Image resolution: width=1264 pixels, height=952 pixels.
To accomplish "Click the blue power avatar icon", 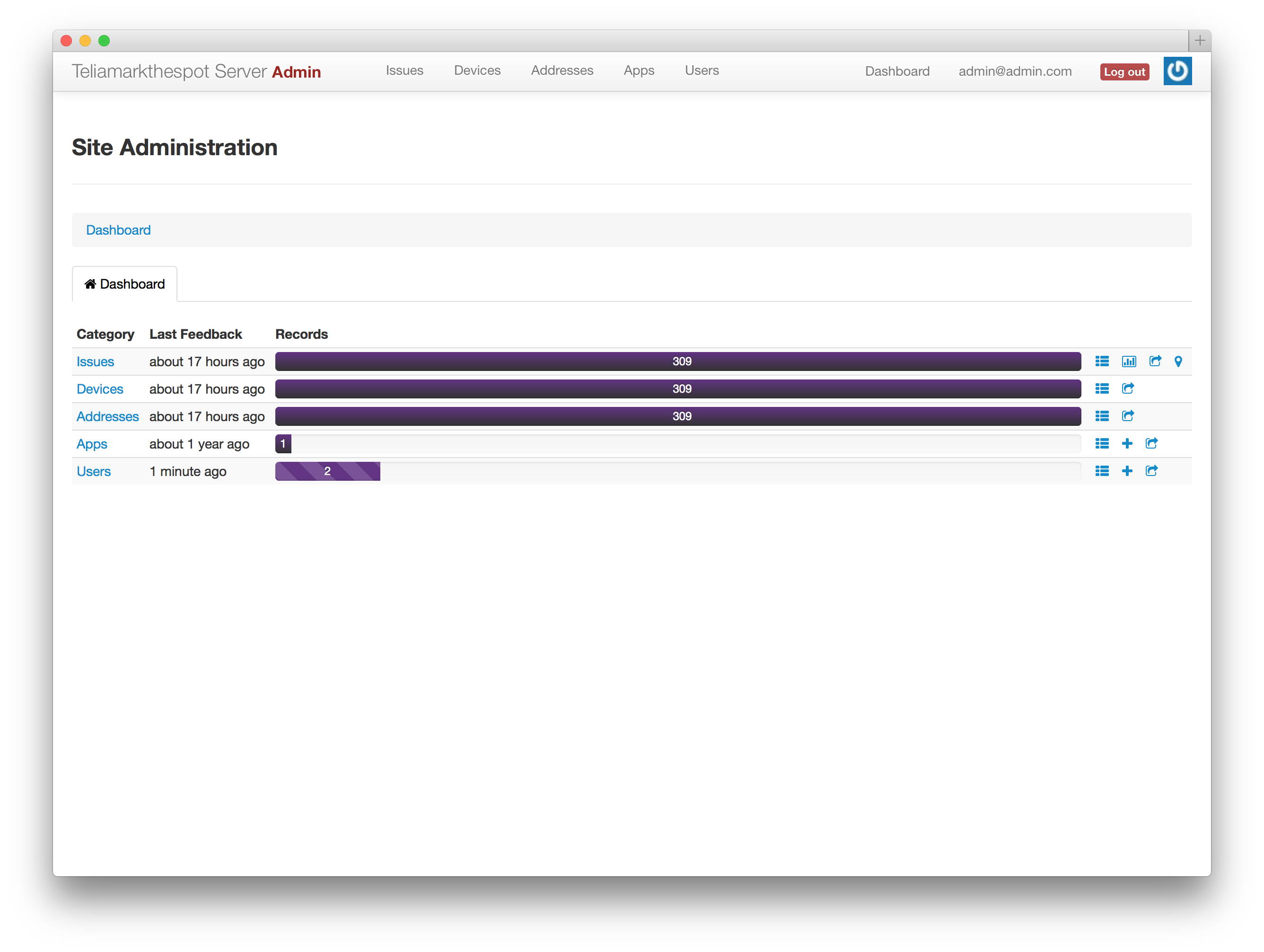I will [1177, 71].
